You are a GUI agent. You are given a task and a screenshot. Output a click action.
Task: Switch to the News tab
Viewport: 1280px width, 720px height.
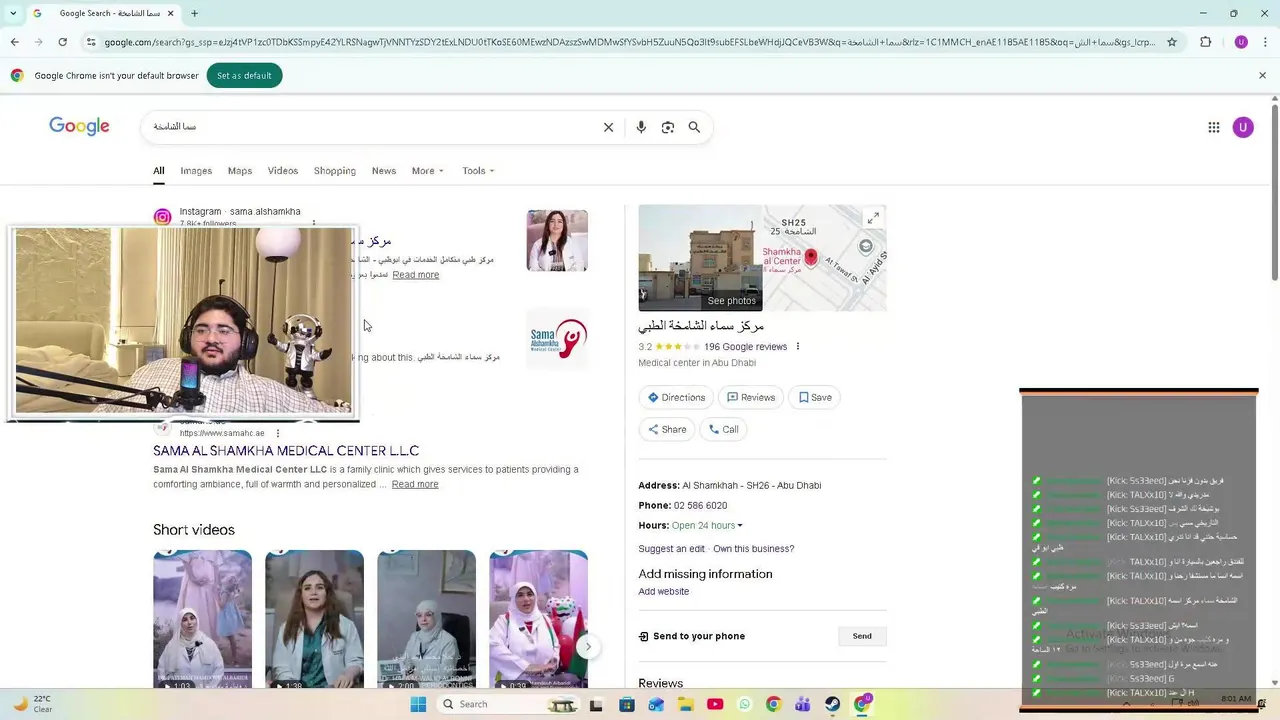click(x=384, y=171)
